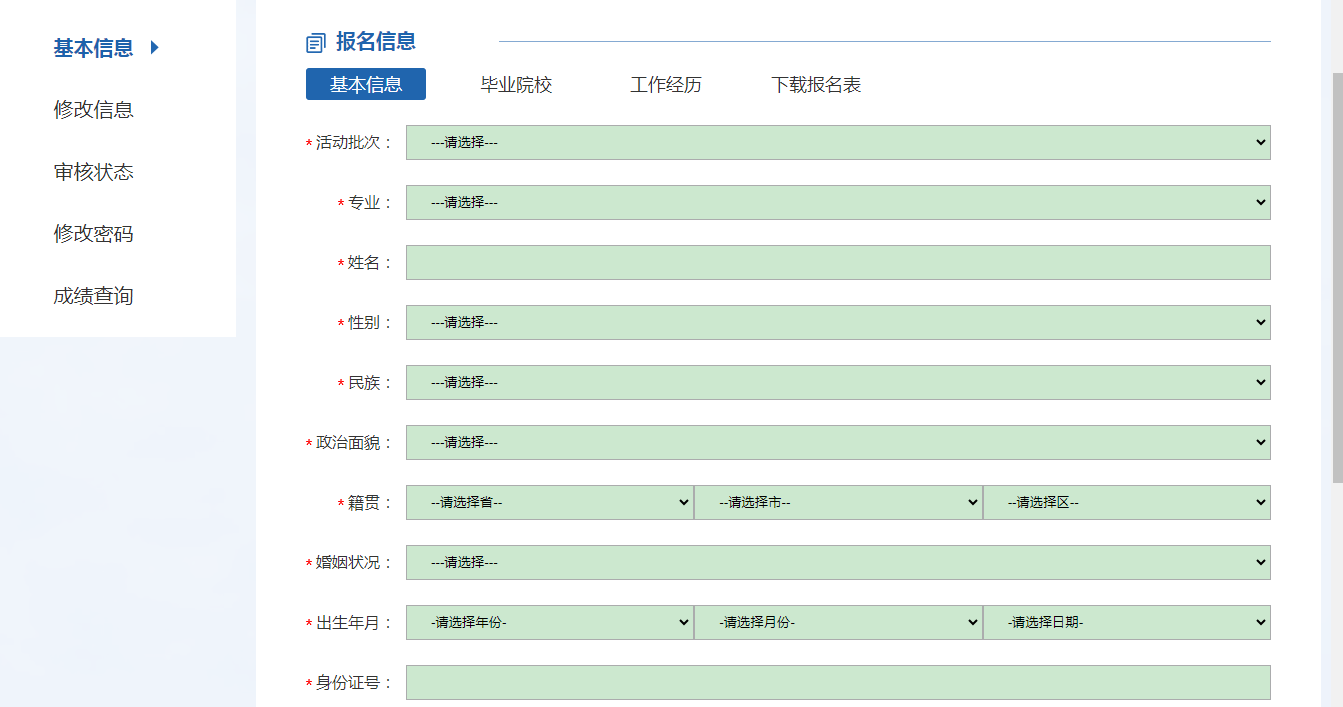
Task: Switch to the 工作经历 tab
Action: [666, 85]
